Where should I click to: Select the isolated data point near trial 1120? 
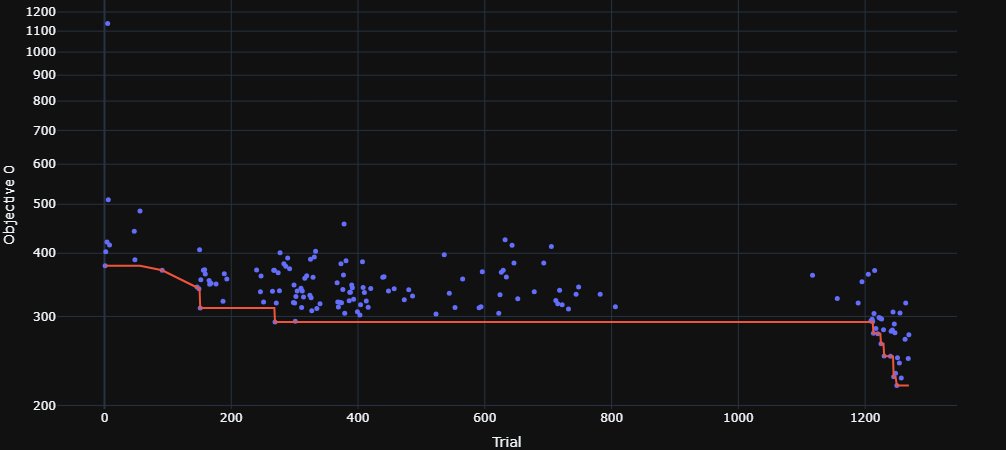[812, 275]
